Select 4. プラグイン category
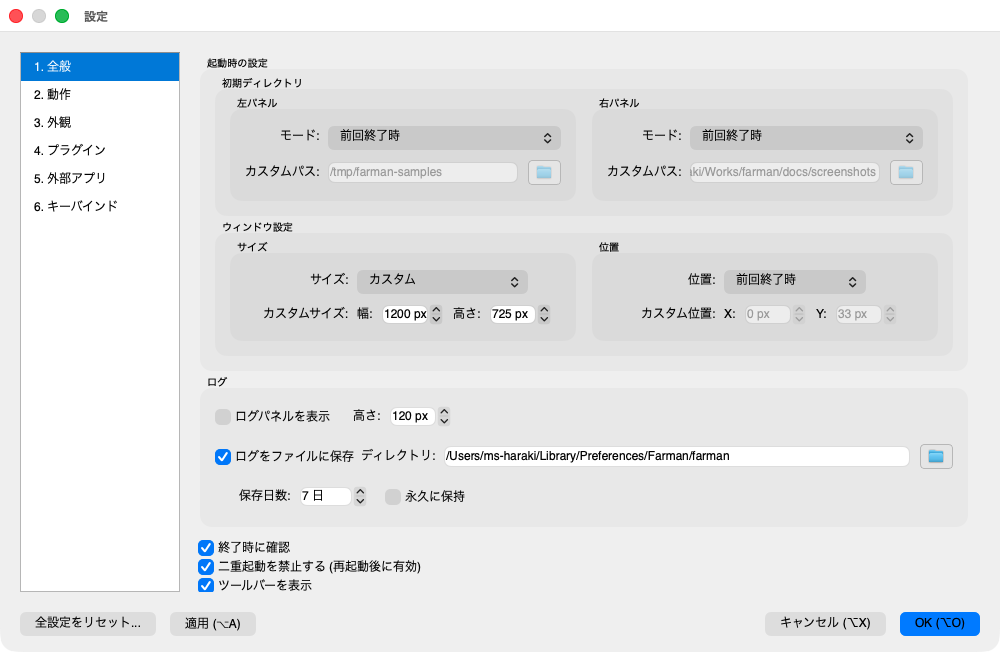1000x652 pixels. tap(100, 151)
